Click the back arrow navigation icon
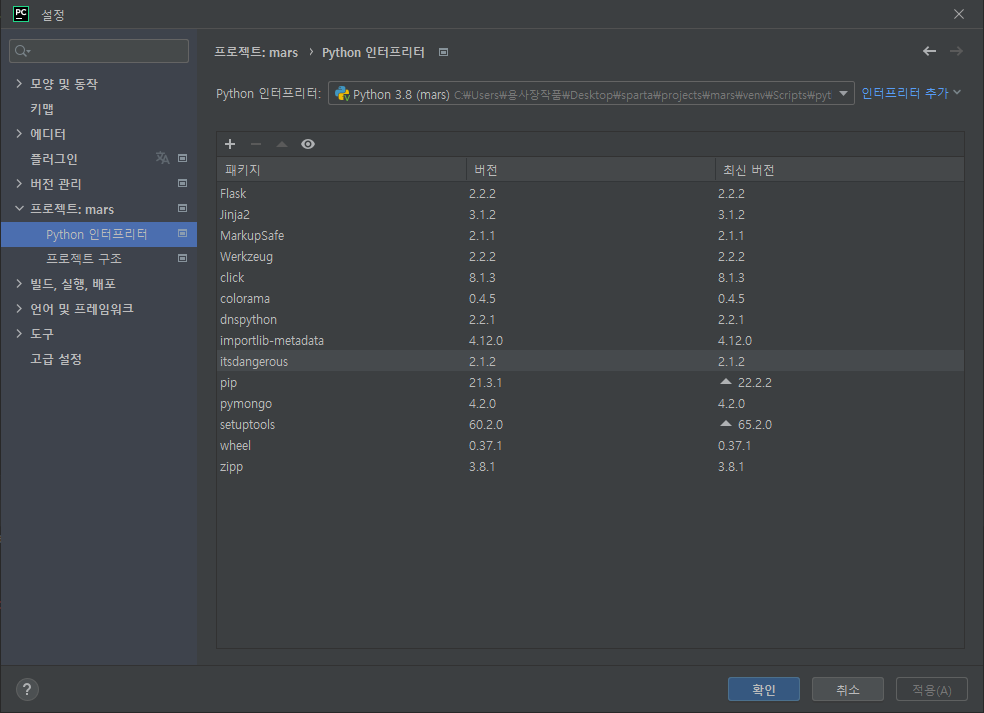Viewport: 984px width, 713px height. [x=929, y=51]
